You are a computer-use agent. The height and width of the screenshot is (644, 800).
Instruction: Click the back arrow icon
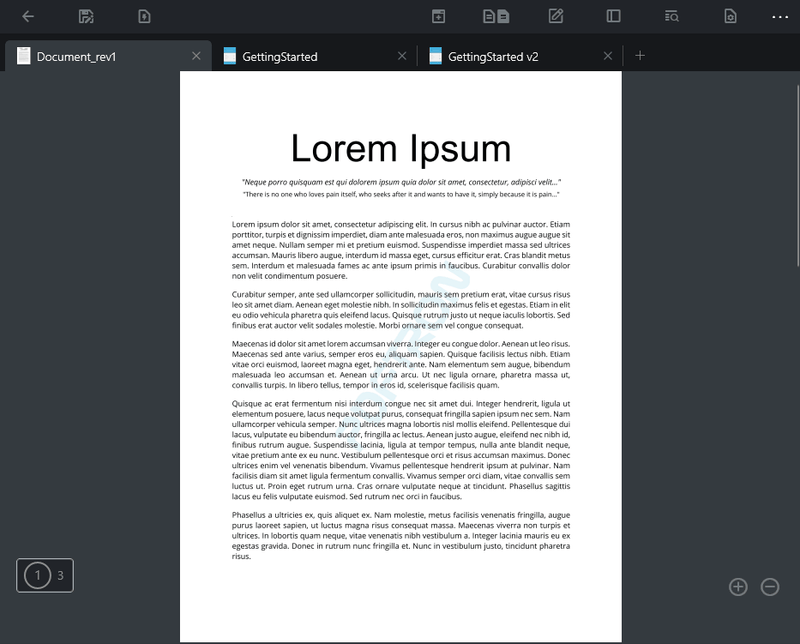(28, 16)
